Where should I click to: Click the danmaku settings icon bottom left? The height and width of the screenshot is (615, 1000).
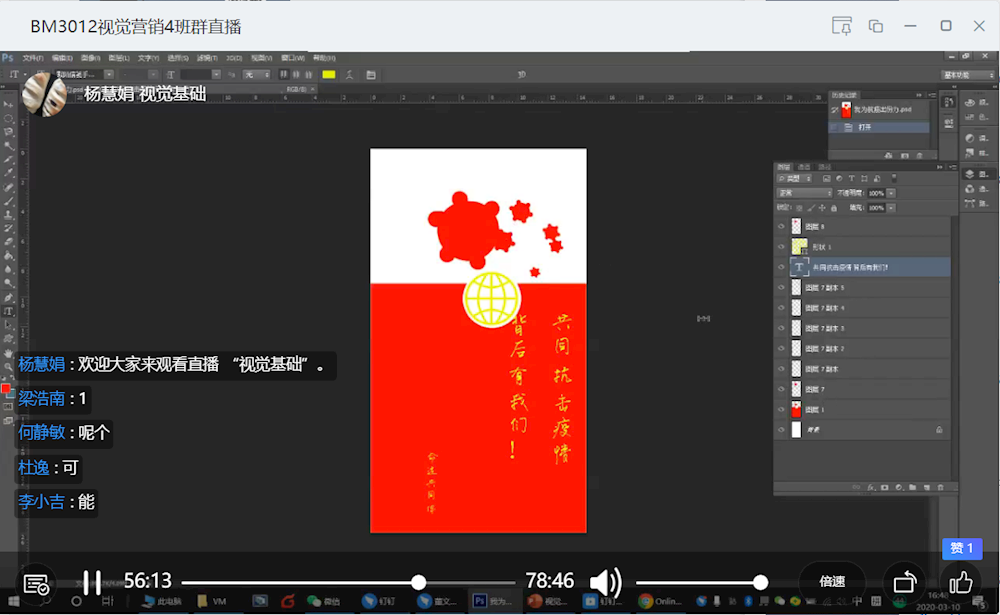(35, 580)
